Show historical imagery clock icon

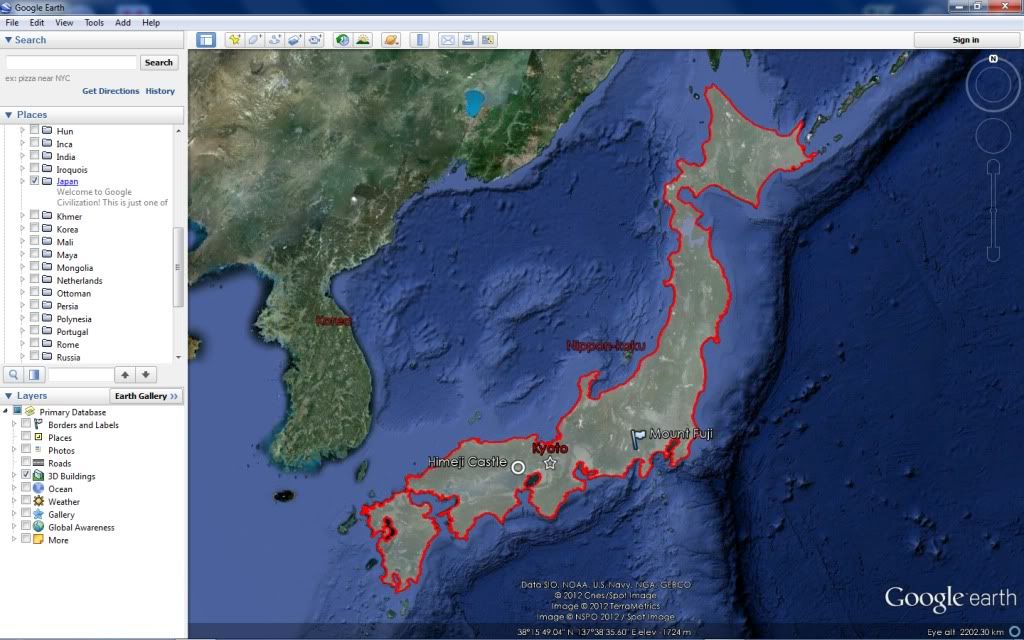(342, 40)
